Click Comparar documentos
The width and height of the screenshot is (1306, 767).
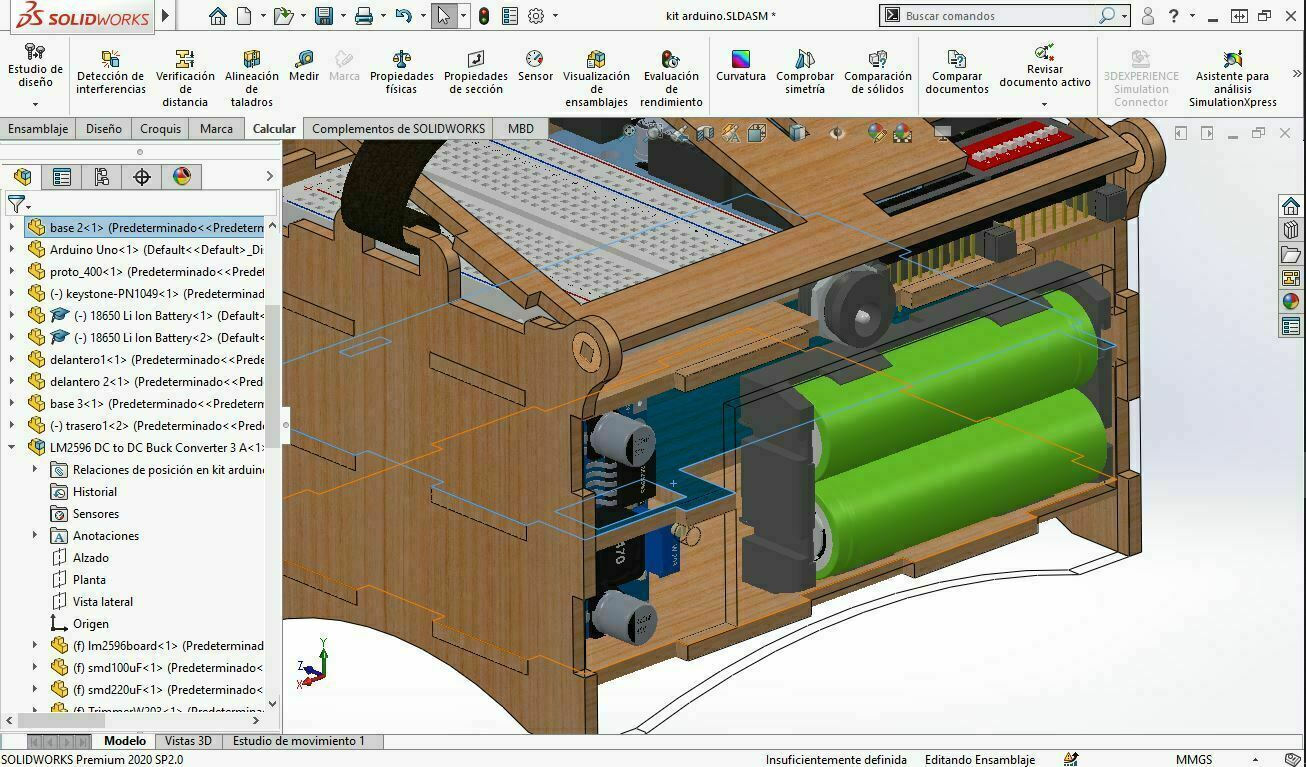tap(956, 72)
